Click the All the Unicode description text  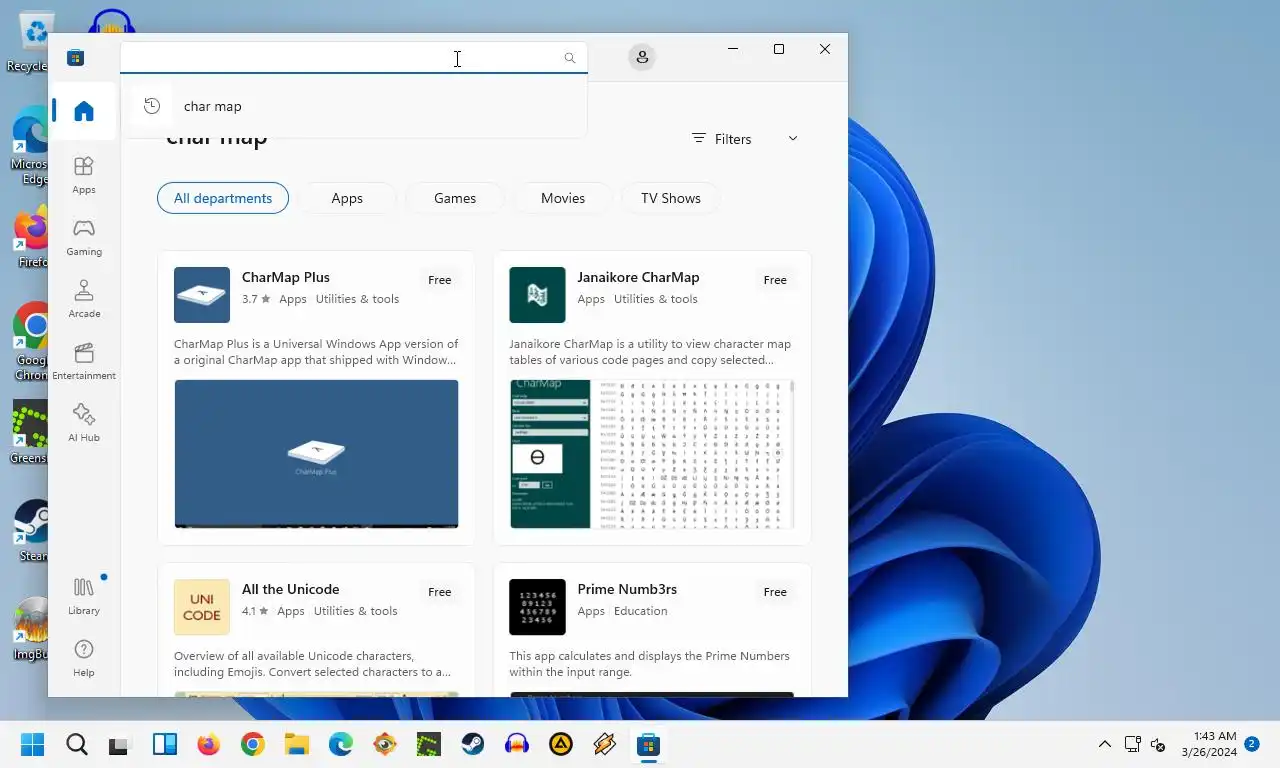312,664
